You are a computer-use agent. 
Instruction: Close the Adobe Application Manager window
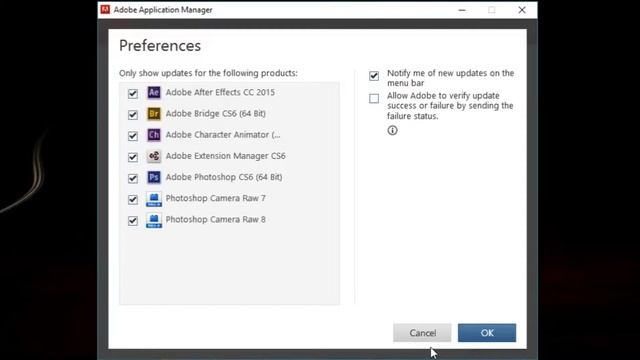pyautogui.click(x=522, y=10)
